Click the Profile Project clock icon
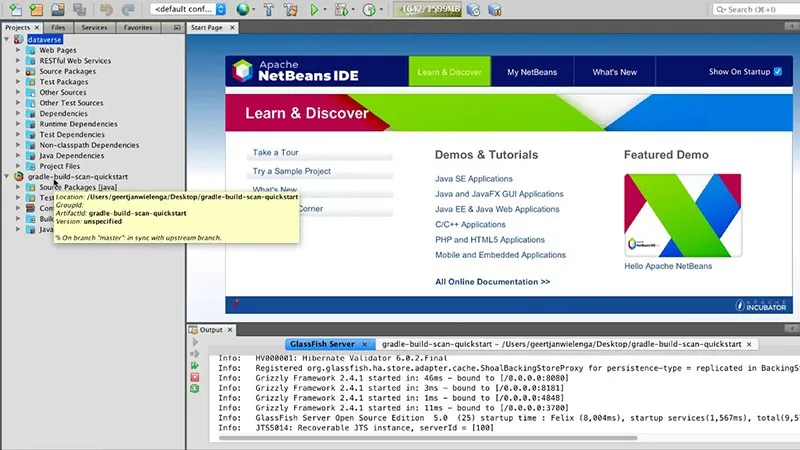This screenshot has width=800, height=450. [x=369, y=9]
